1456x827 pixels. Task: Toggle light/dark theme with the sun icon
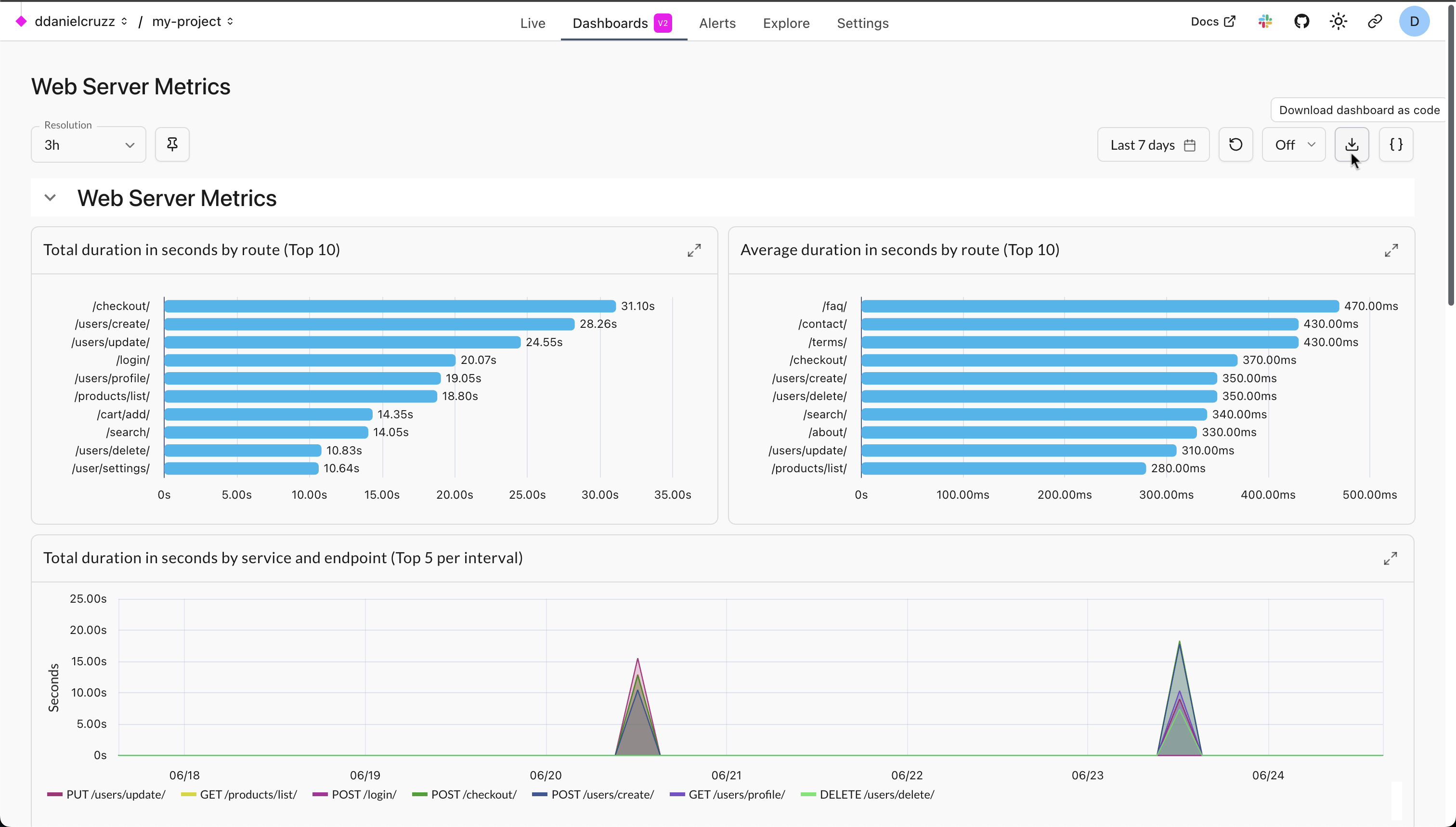click(x=1338, y=21)
